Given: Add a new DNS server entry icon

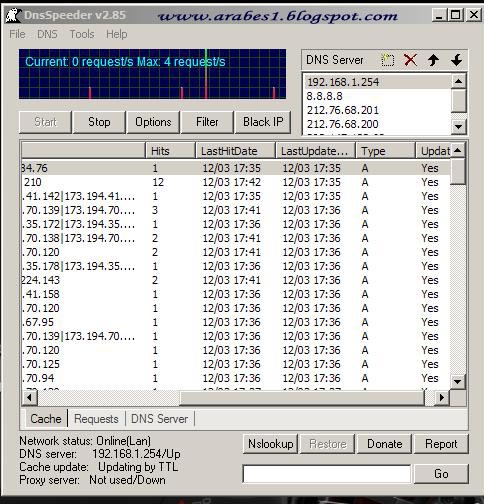Looking at the screenshot, I should tap(387, 60).
